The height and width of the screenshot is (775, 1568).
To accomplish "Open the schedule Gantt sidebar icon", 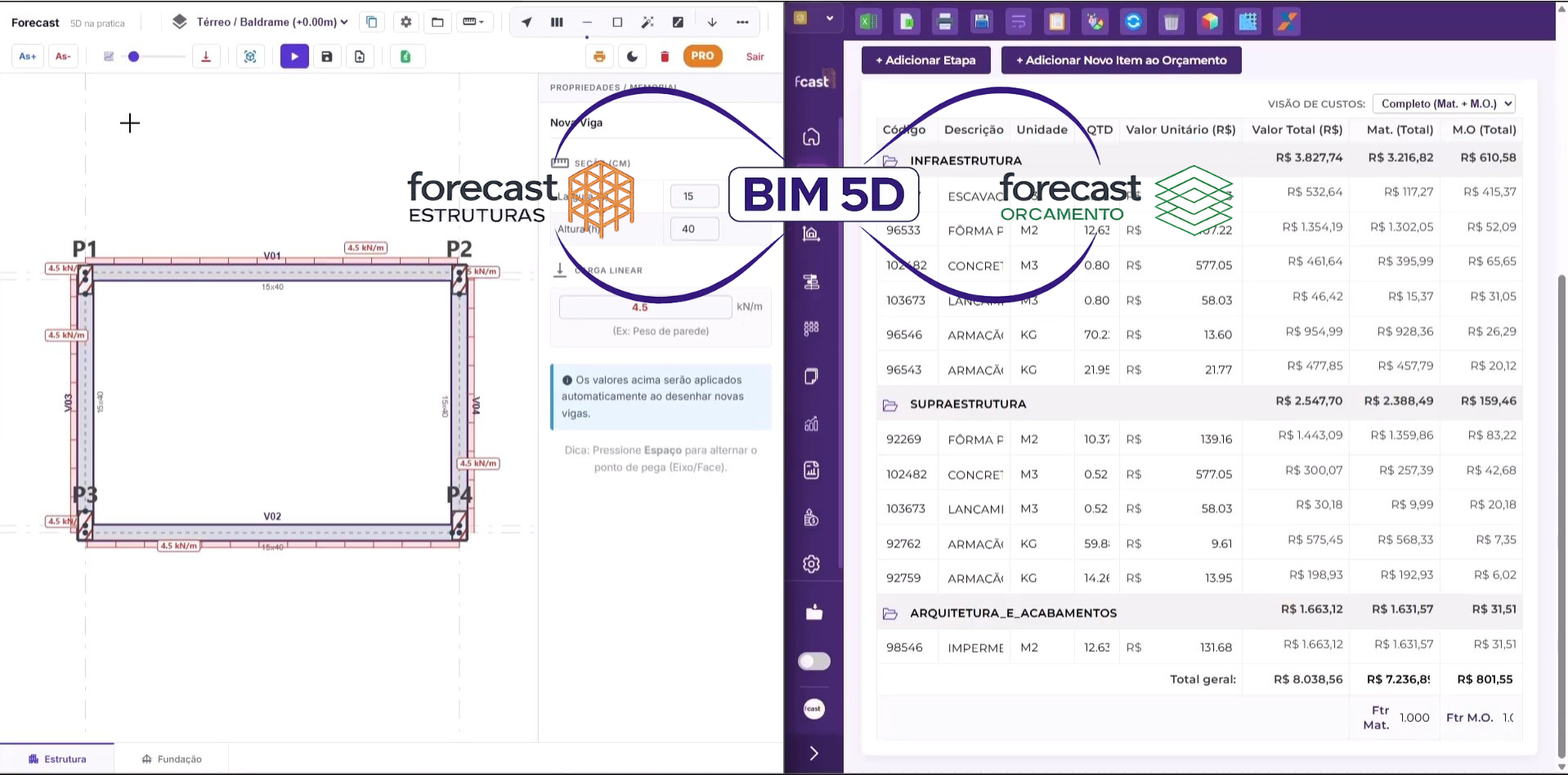I will point(811,282).
